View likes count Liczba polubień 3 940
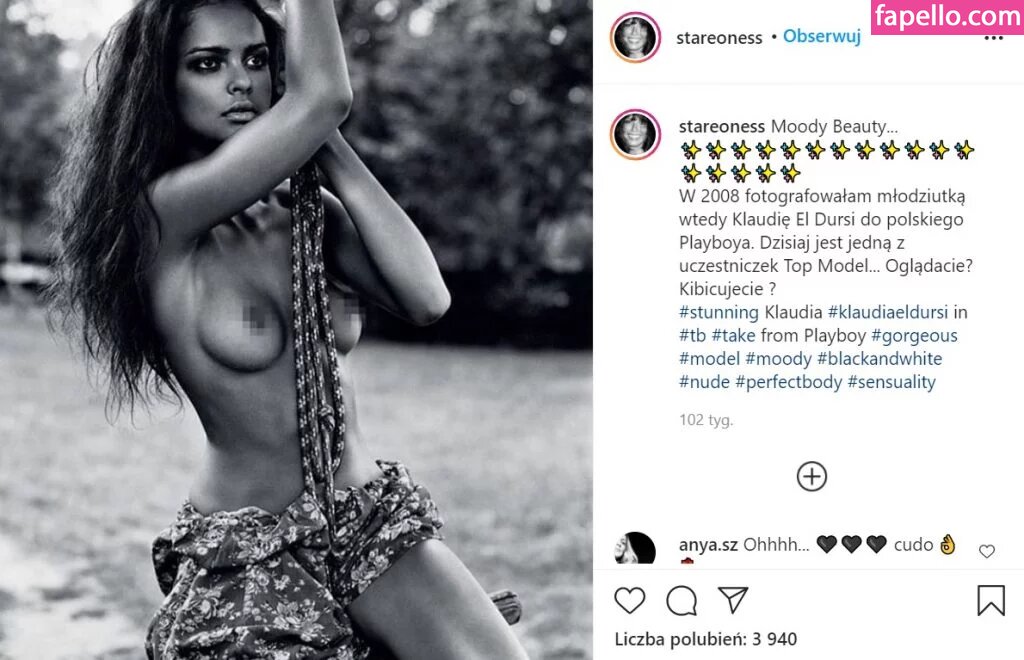Image resolution: width=1024 pixels, height=660 pixels. point(705,639)
